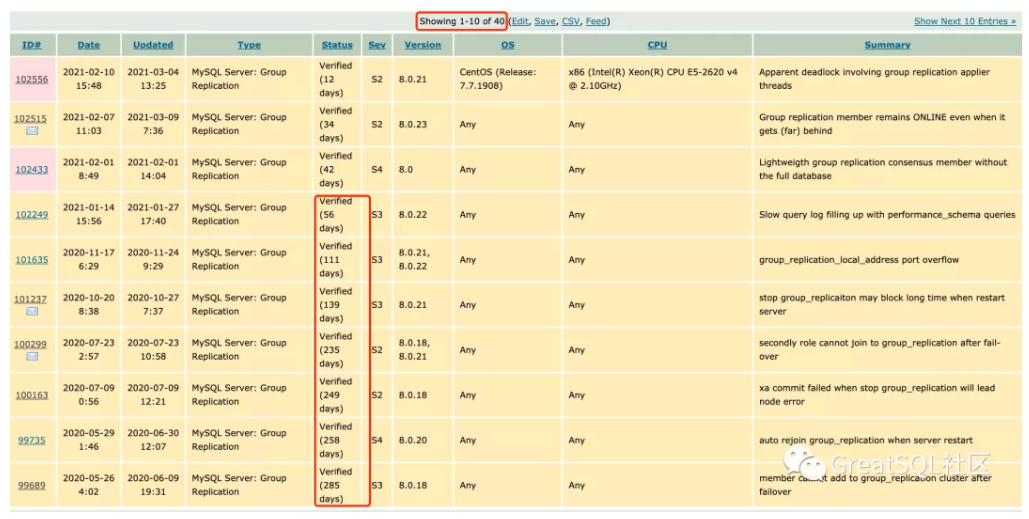Open the Feed link

coord(596,21)
